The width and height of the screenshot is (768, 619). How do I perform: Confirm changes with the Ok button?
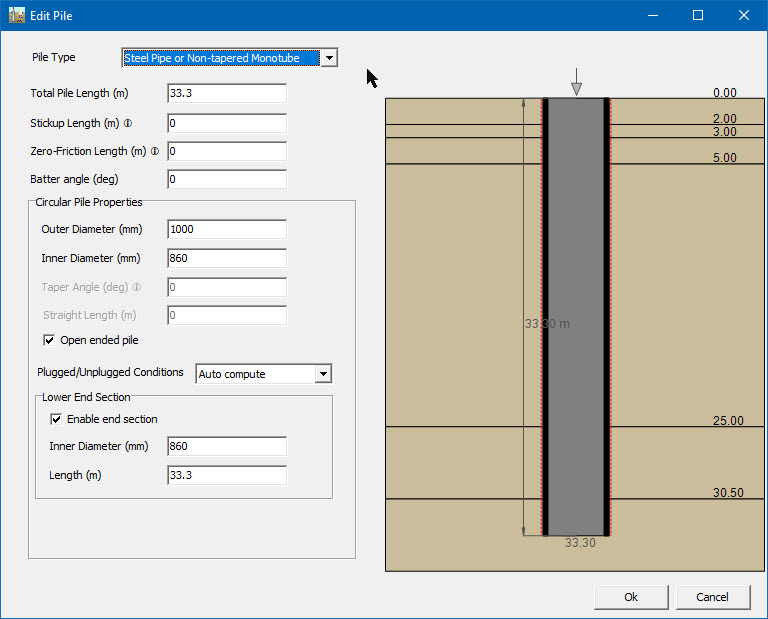631,597
